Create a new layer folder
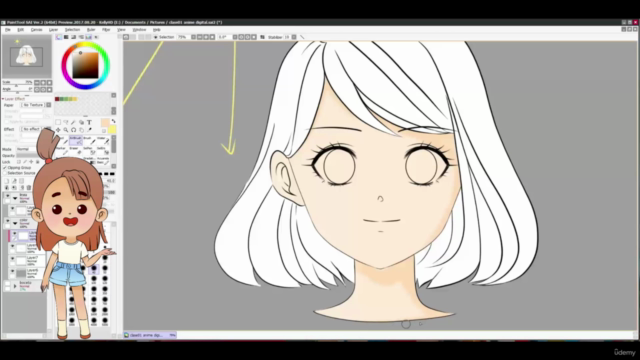Image resolution: width=640 pixels, height=360 pixels. 22,181
